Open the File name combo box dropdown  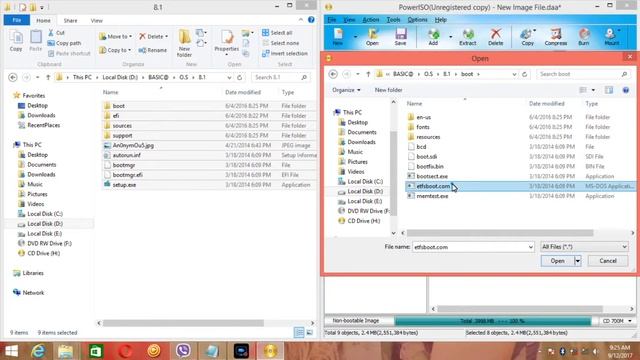point(530,247)
